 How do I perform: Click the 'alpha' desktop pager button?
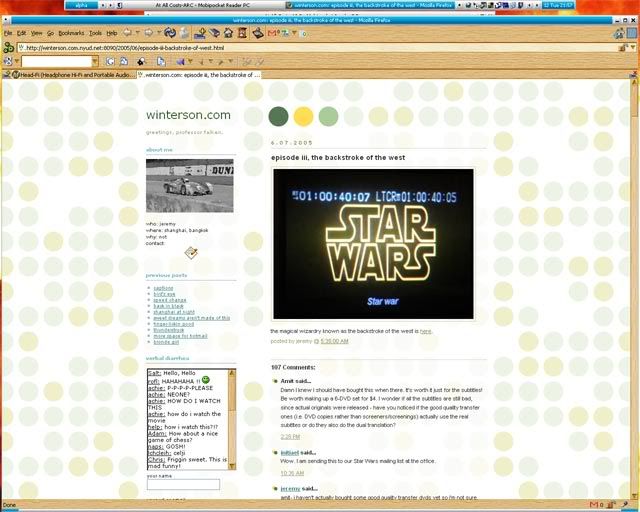(81, 5)
